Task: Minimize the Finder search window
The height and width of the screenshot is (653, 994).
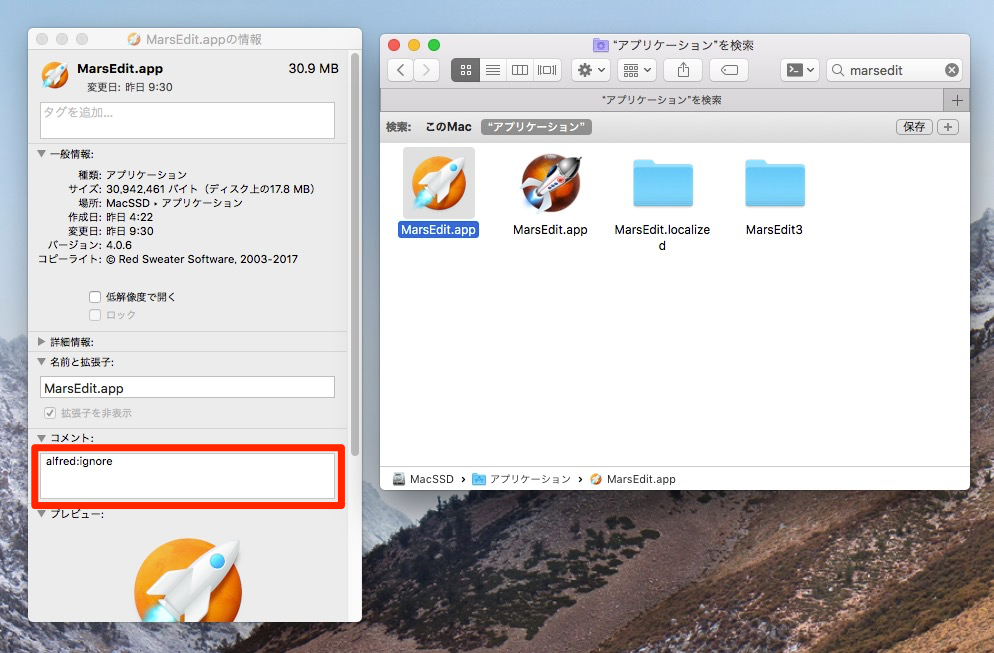Action: [x=414, y=45]
